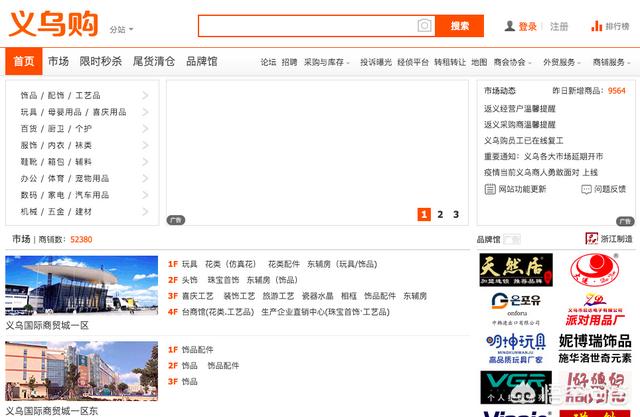The height and width of the screenshot is (417, 640).
Task: Open the 妮博瑞饰品 brand banner
Action: (x=595, y=348)
